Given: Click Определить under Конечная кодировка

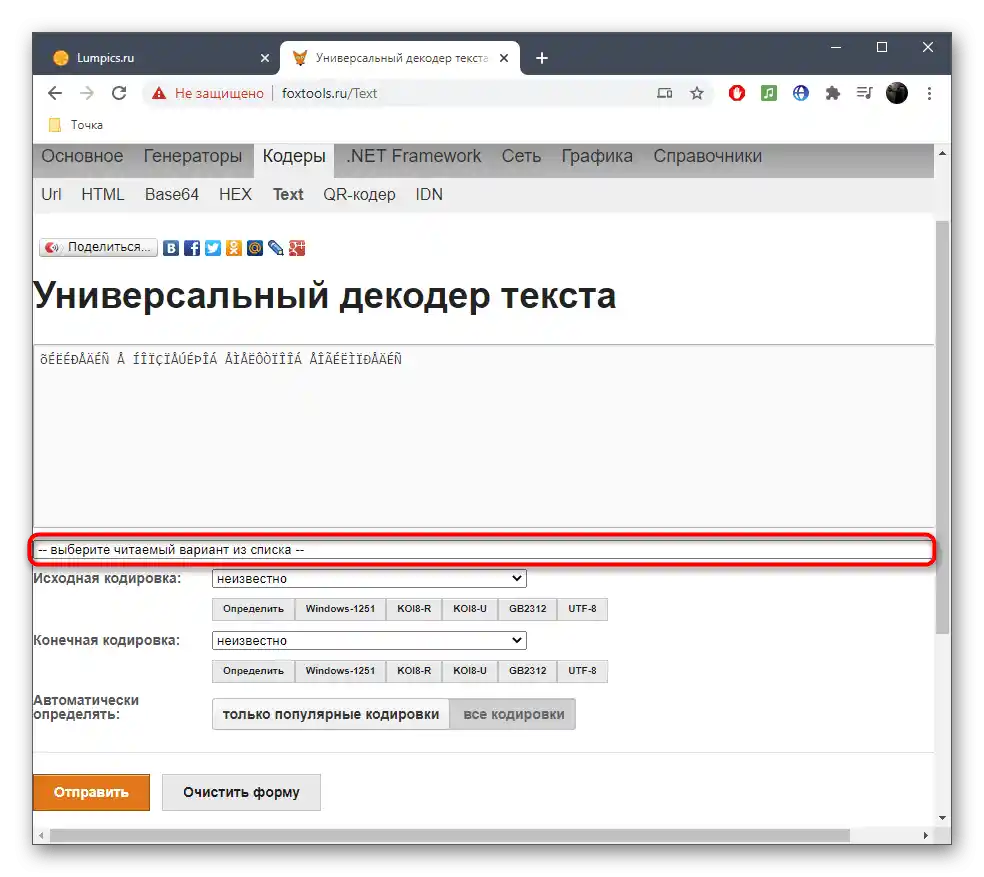Looking at the screenshot, I should coord(254,671).
